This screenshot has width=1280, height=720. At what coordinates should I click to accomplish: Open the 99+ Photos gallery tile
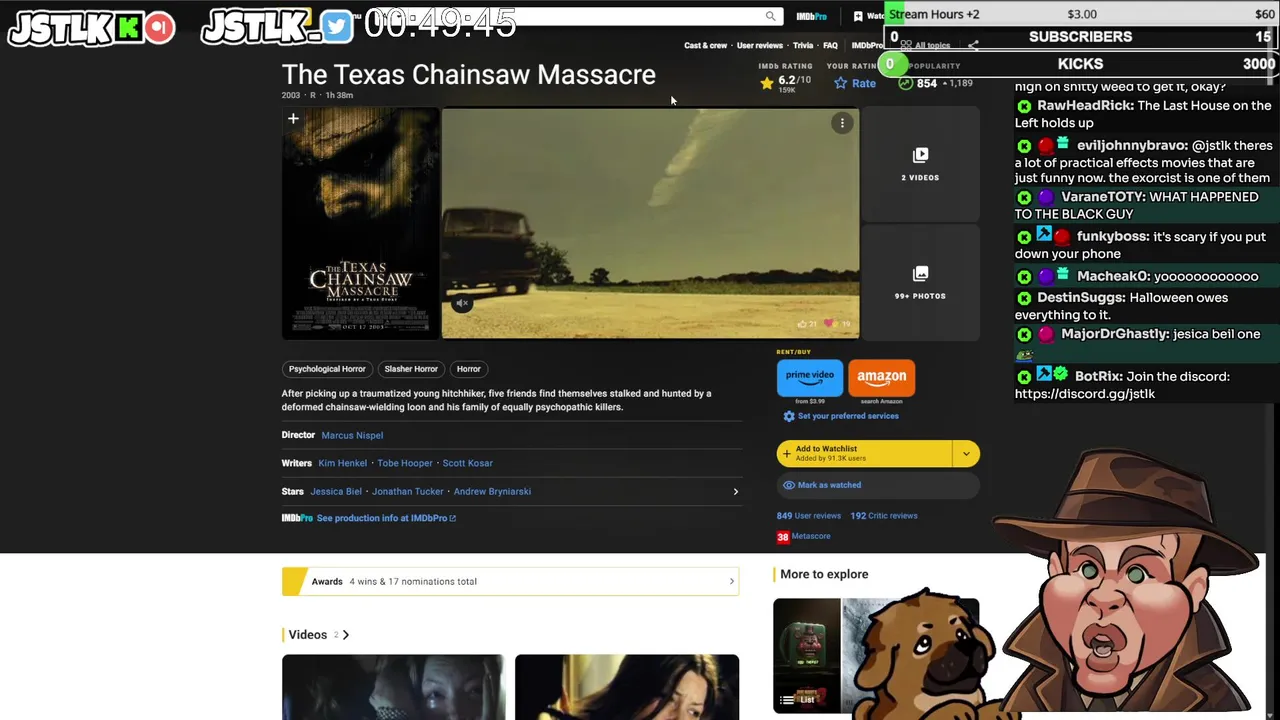click(920, 283)
